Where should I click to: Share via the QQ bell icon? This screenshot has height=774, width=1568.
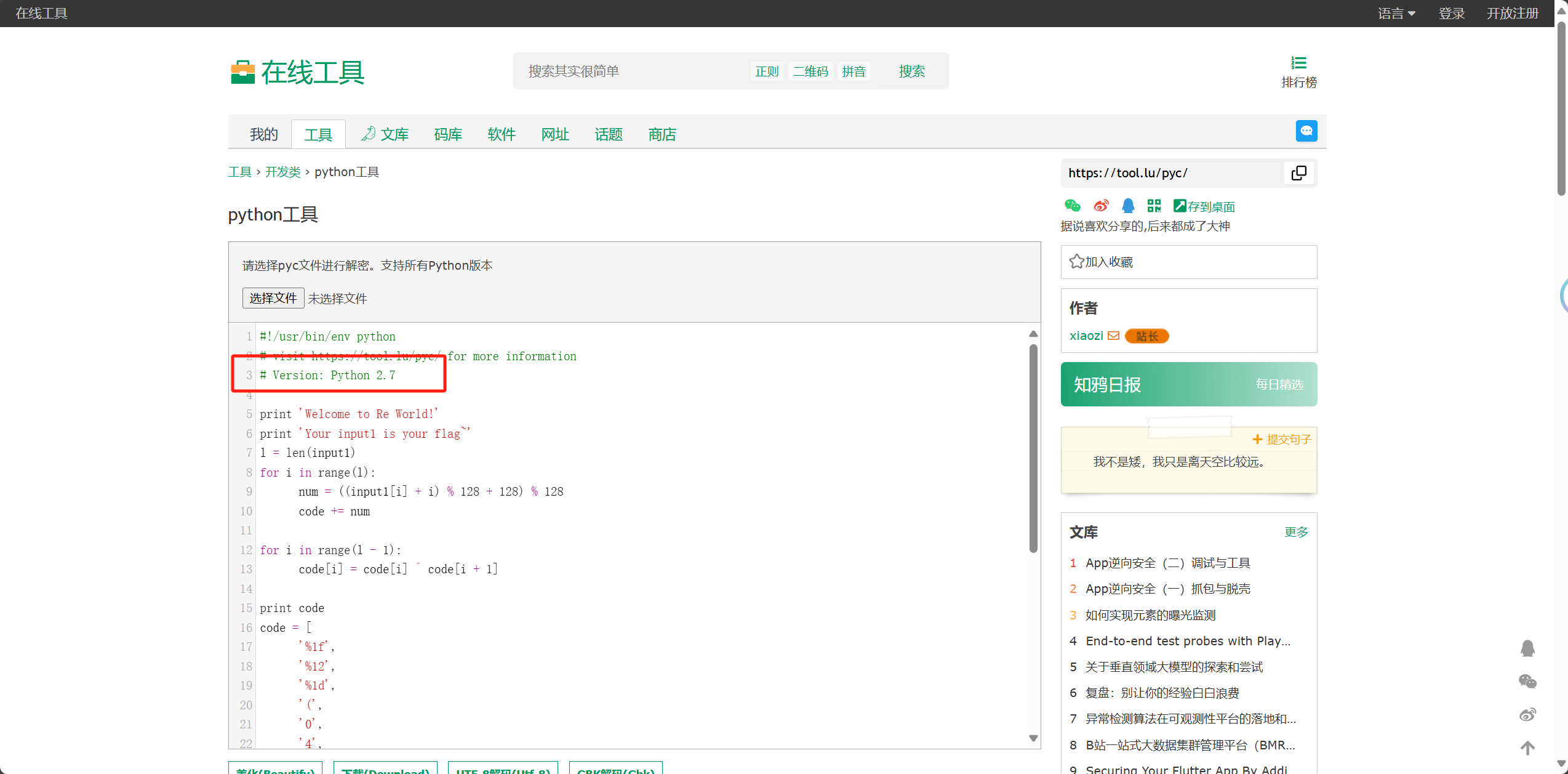[1127, 206]
